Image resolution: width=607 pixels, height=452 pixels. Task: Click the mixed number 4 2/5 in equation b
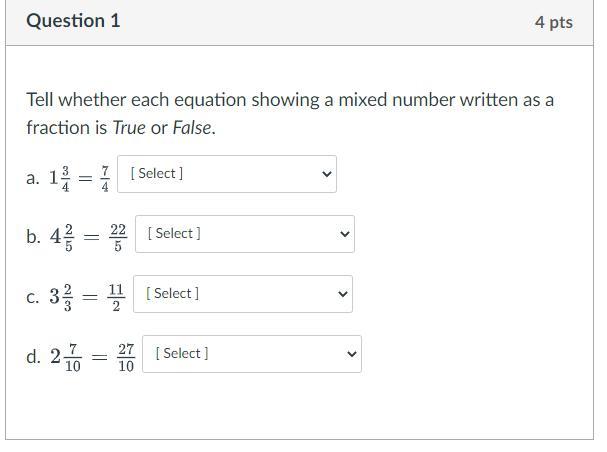62,238
